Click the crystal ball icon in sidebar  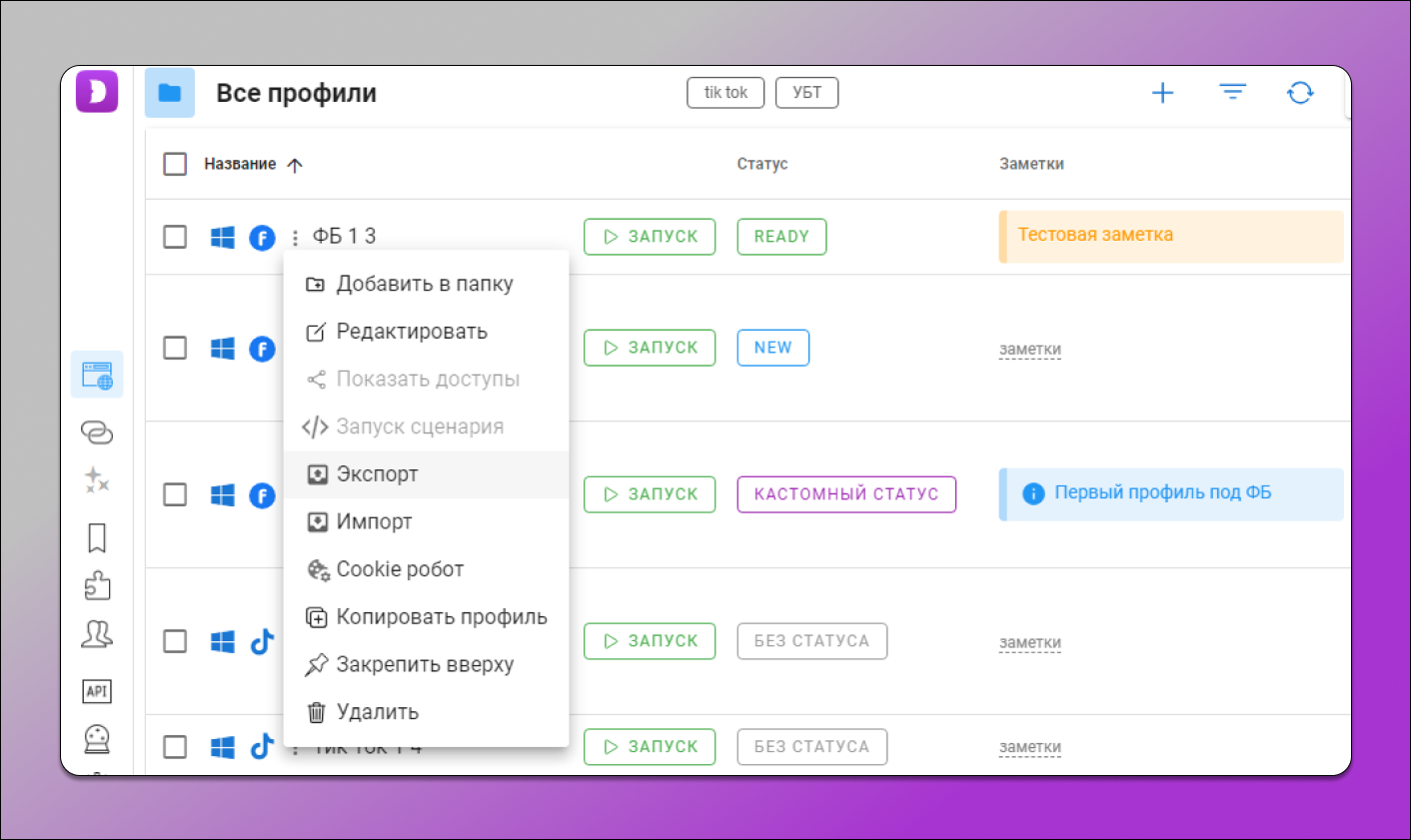(97, 737)
